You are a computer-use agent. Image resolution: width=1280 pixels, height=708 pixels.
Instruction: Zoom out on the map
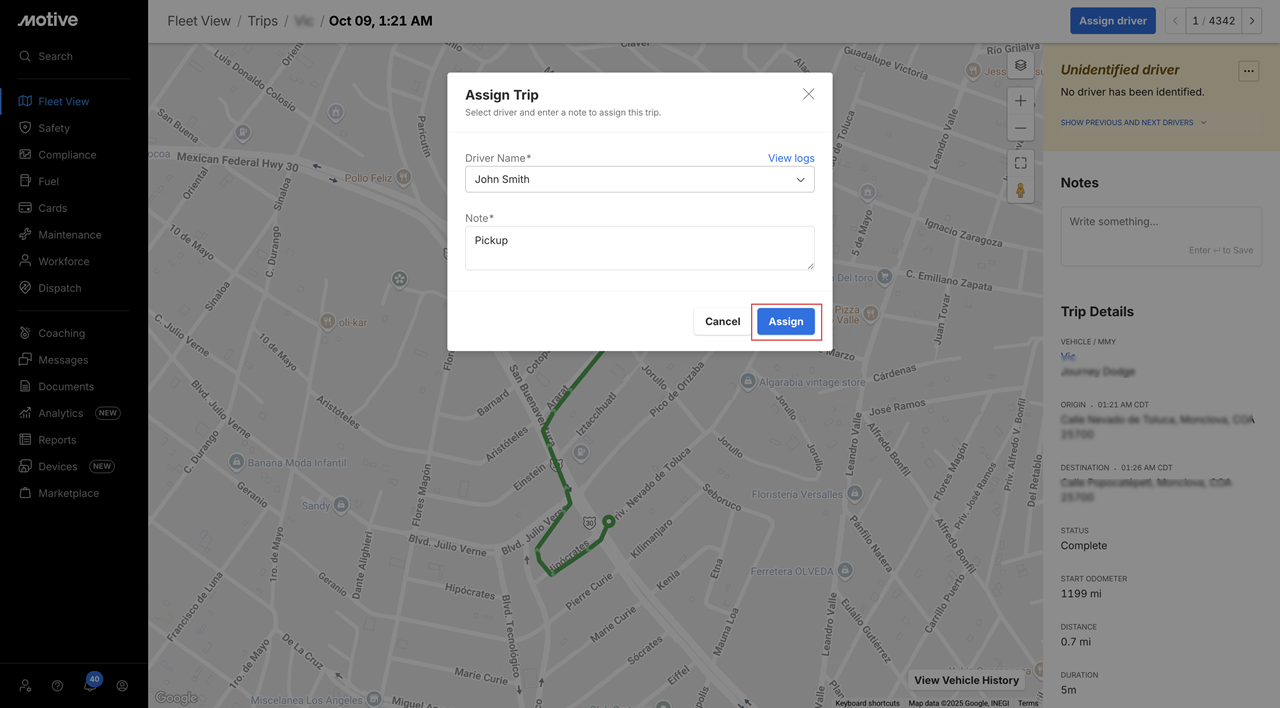point(1020,128)
